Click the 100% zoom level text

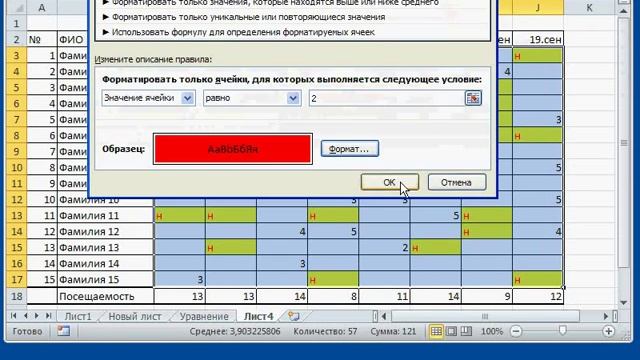coord(491,331)
